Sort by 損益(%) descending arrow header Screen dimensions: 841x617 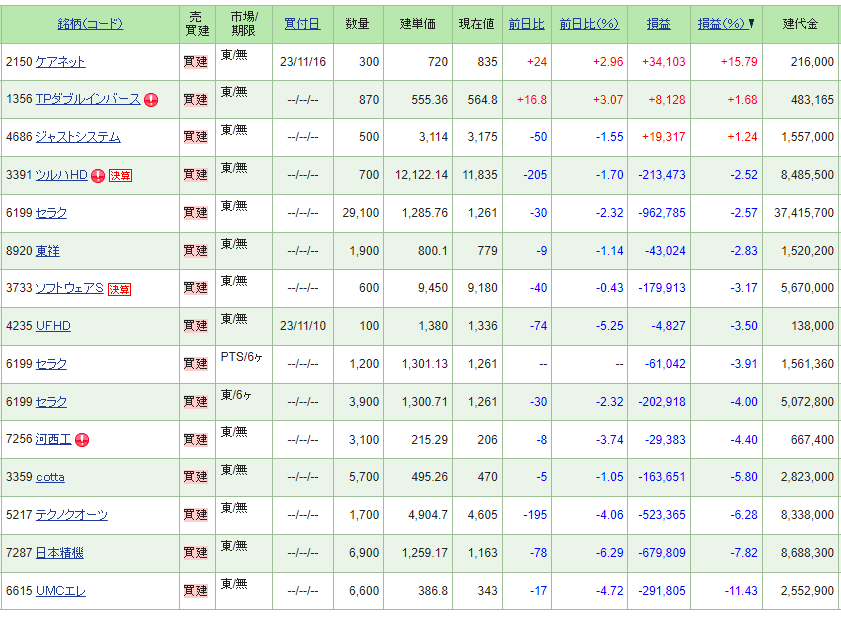click(726, 24)
